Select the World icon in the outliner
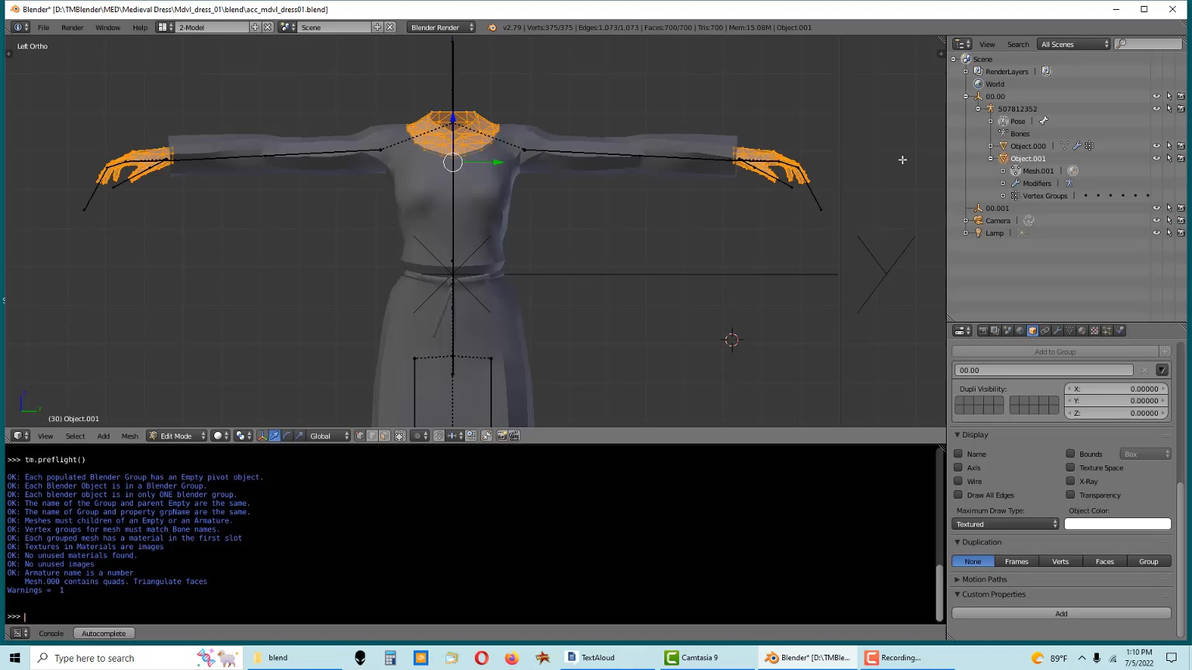The height and width of the screenshot is (670, 1192). [x=978, y=84]
